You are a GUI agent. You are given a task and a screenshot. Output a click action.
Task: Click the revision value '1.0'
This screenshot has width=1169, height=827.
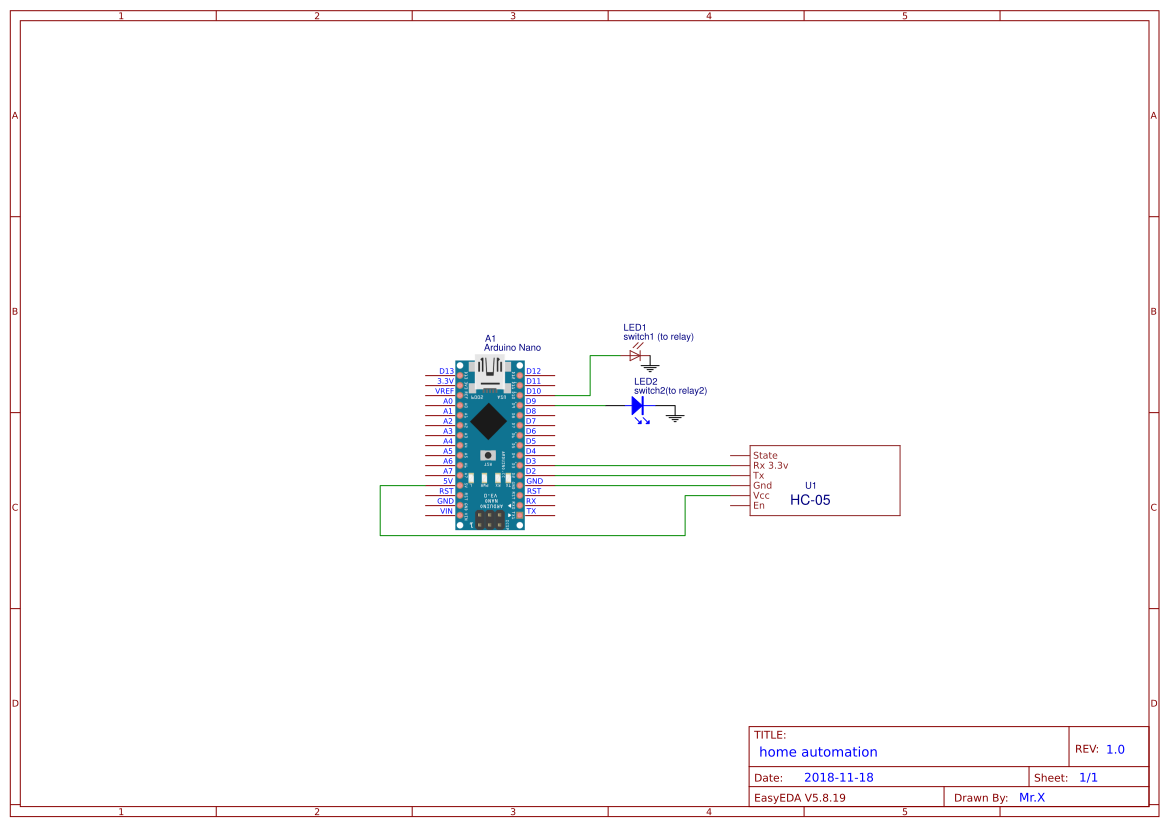pos(1115,749)
